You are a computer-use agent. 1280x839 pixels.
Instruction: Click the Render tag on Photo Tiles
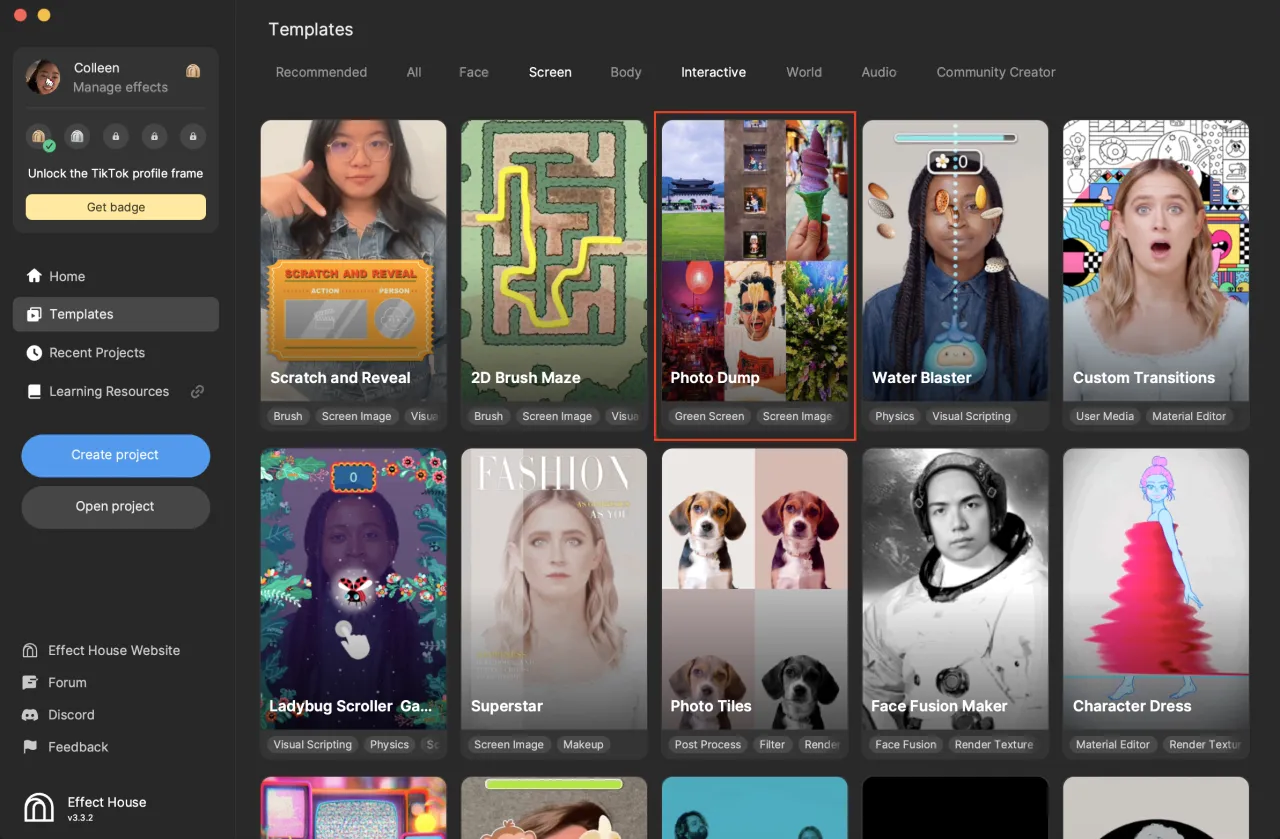(822, 744)
